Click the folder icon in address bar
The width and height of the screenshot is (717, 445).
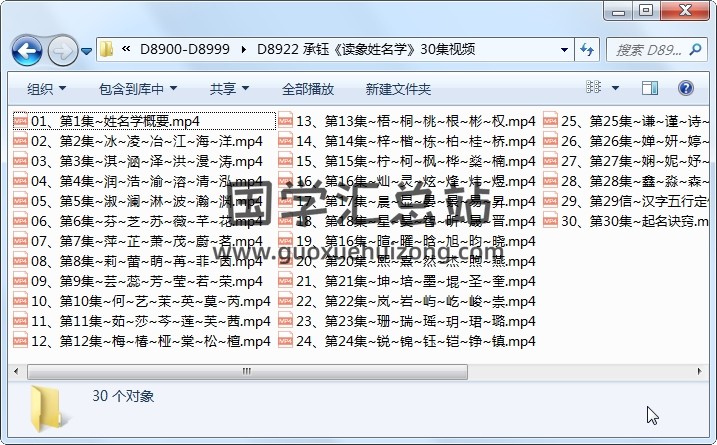107,49
